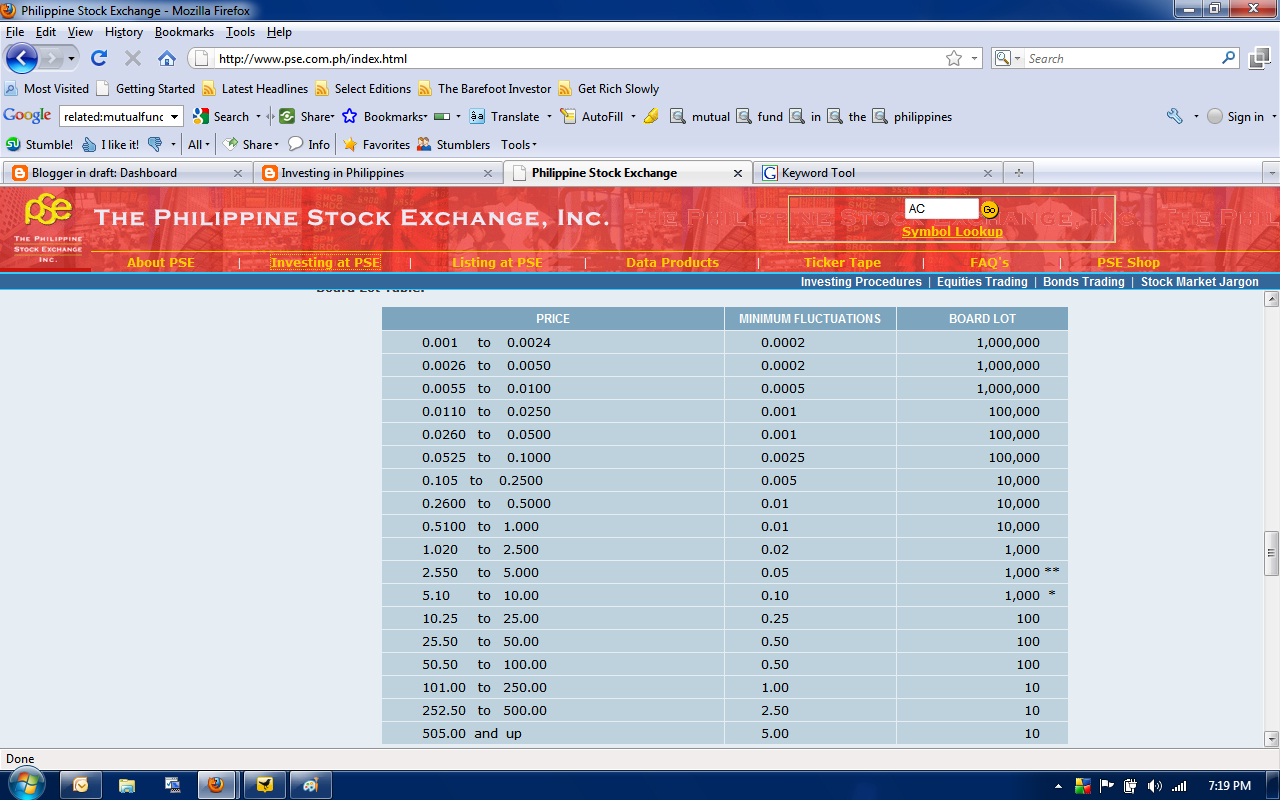Screen dimensions: 1284x808
Task: Click the Info speech bubble on StumbleUpon toolbar
Action: [x=298, y=143]
